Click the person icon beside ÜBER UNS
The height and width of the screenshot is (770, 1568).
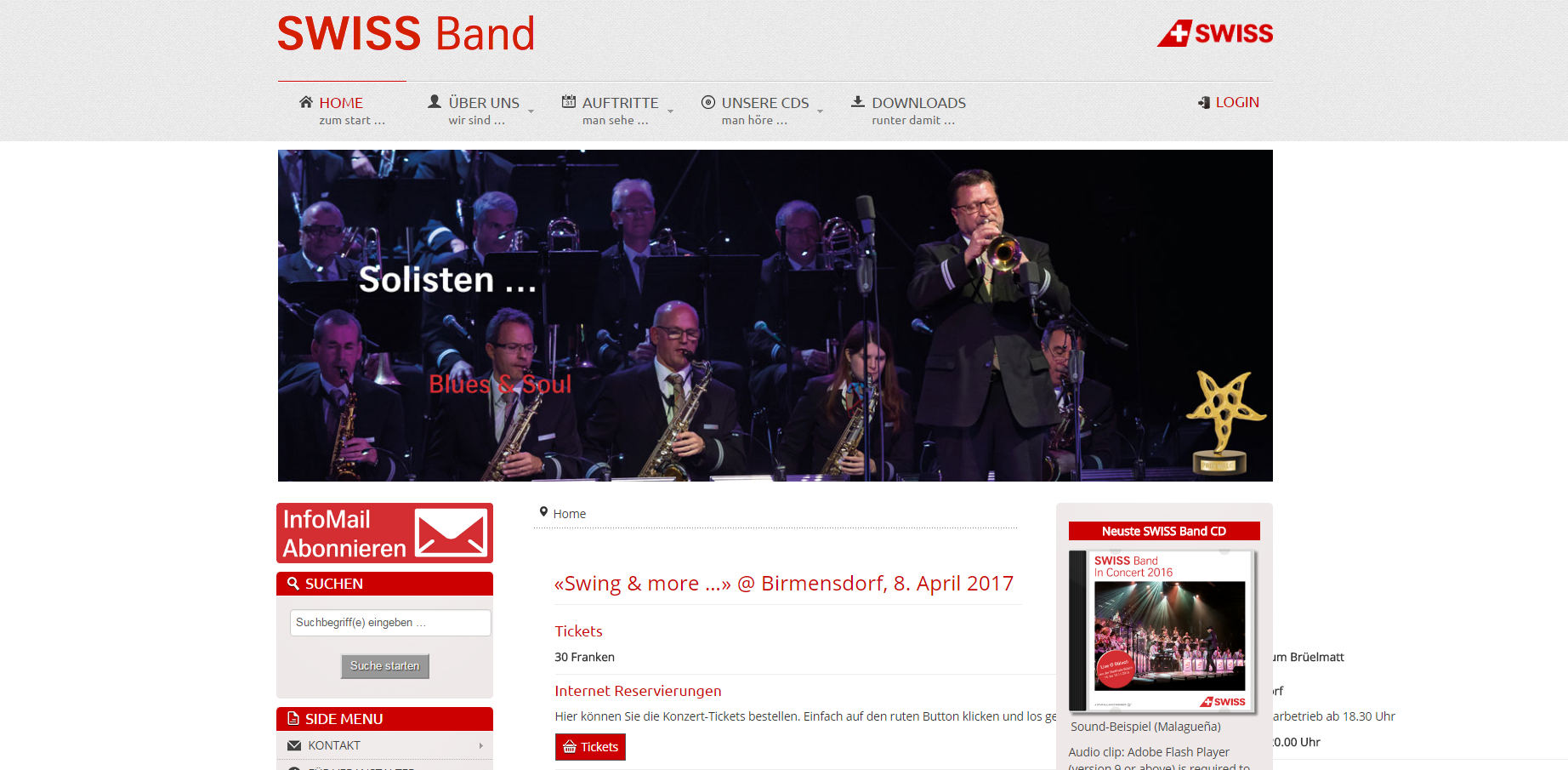(x=435, y=101)
